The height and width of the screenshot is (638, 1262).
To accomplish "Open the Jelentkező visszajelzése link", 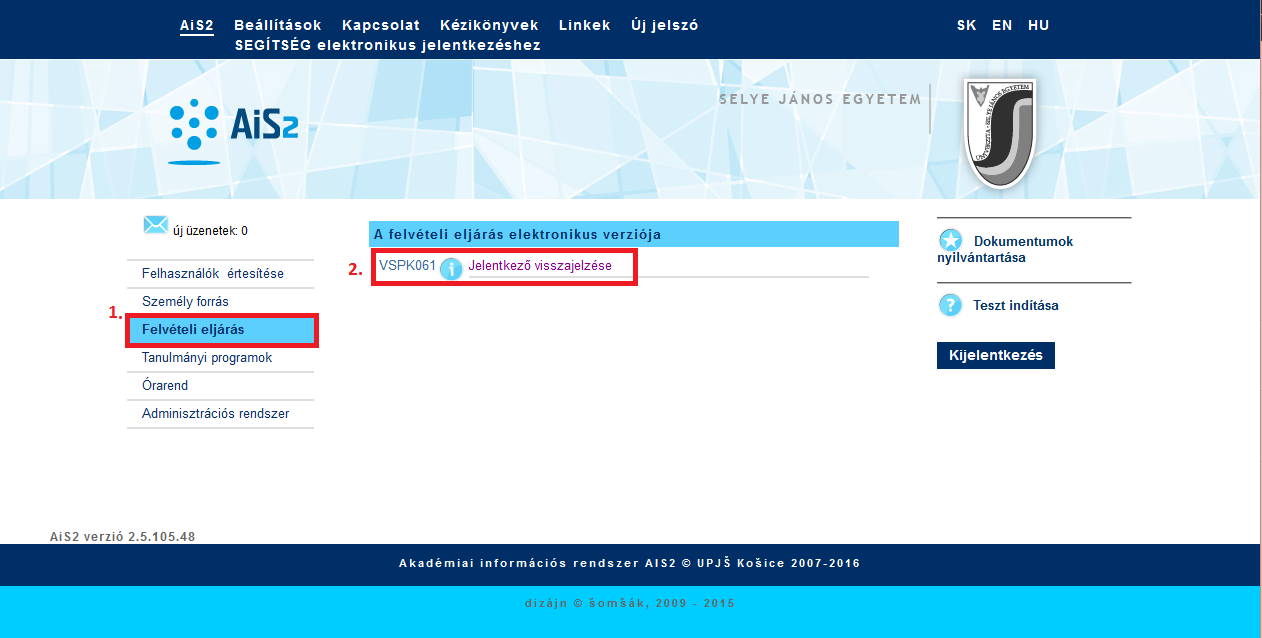I will pos(540,266).
